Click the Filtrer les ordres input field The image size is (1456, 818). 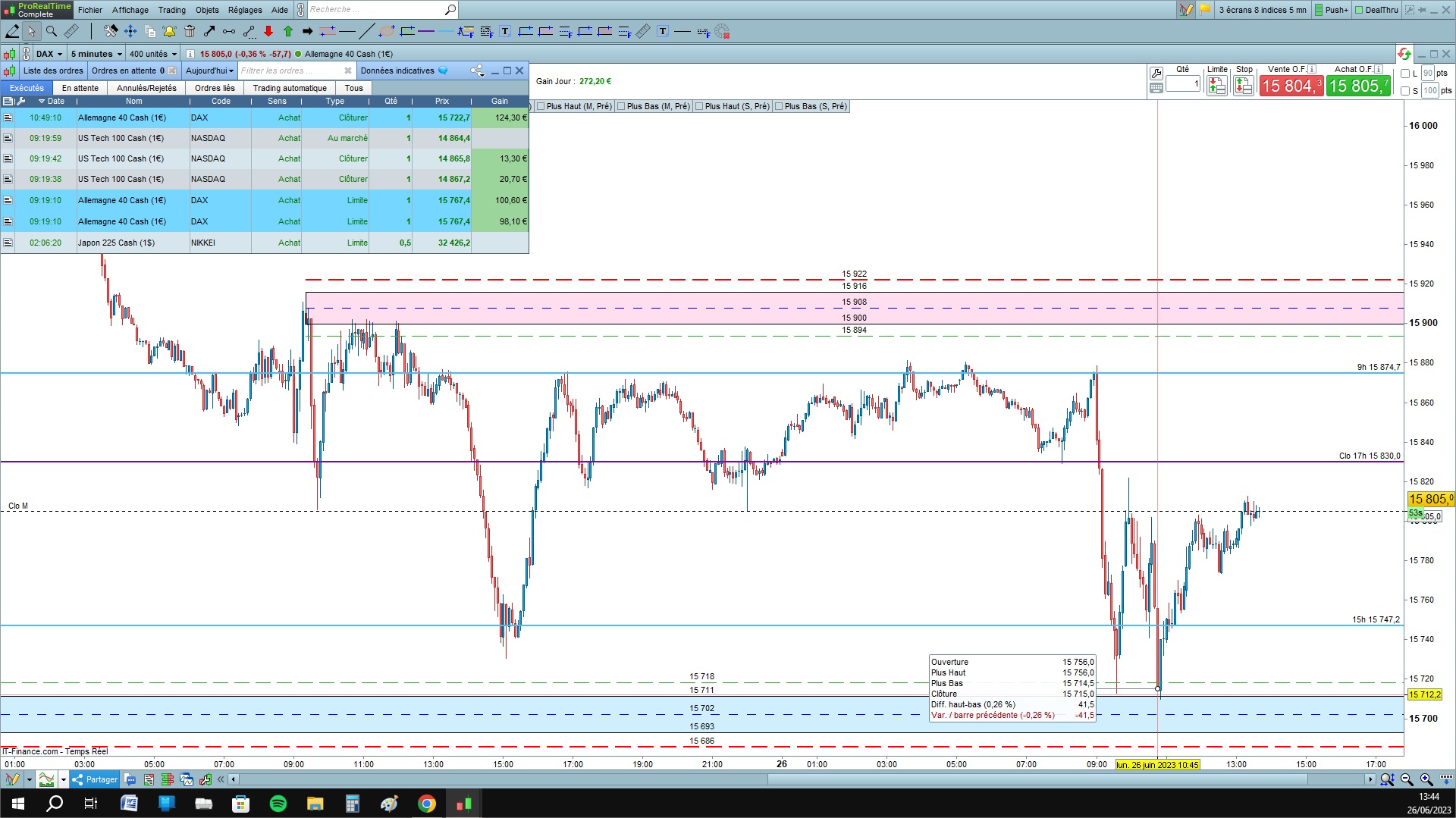pyautogui.click(x=290, y=71)
